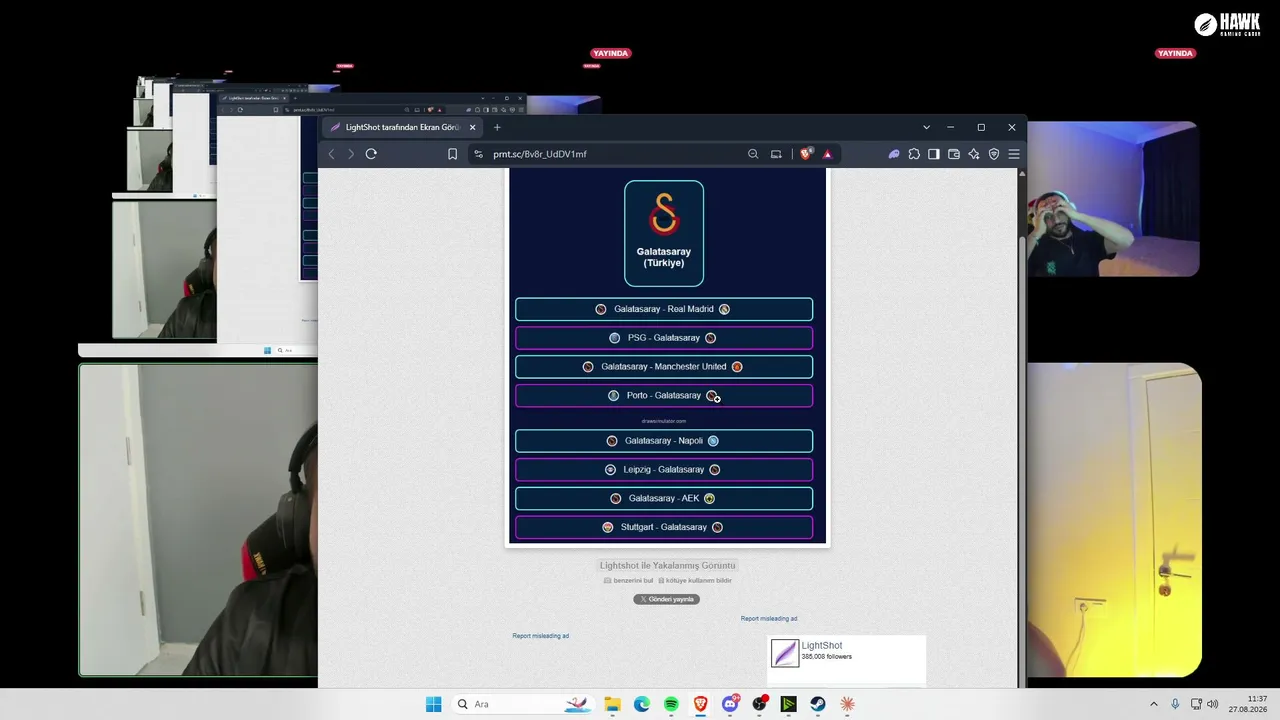The height and width of the screenshot is (720, 1280).
Task: Click the Galatasaray club crest card
Action: (664, 233)
